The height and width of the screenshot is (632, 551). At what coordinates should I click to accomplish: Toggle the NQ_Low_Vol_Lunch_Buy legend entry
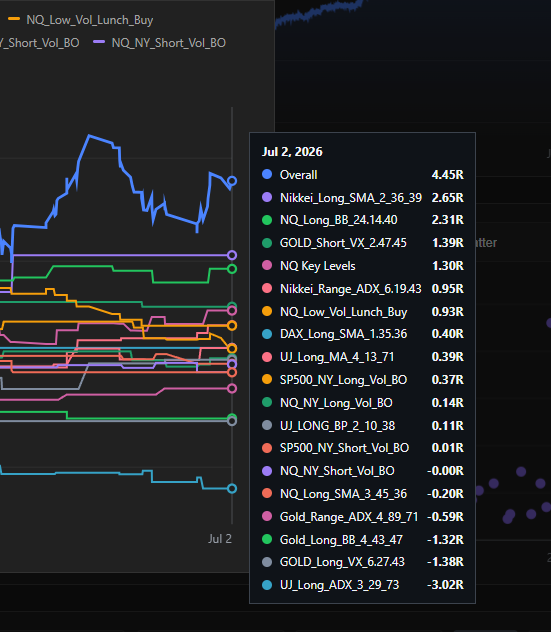click(x=81, y=20)
